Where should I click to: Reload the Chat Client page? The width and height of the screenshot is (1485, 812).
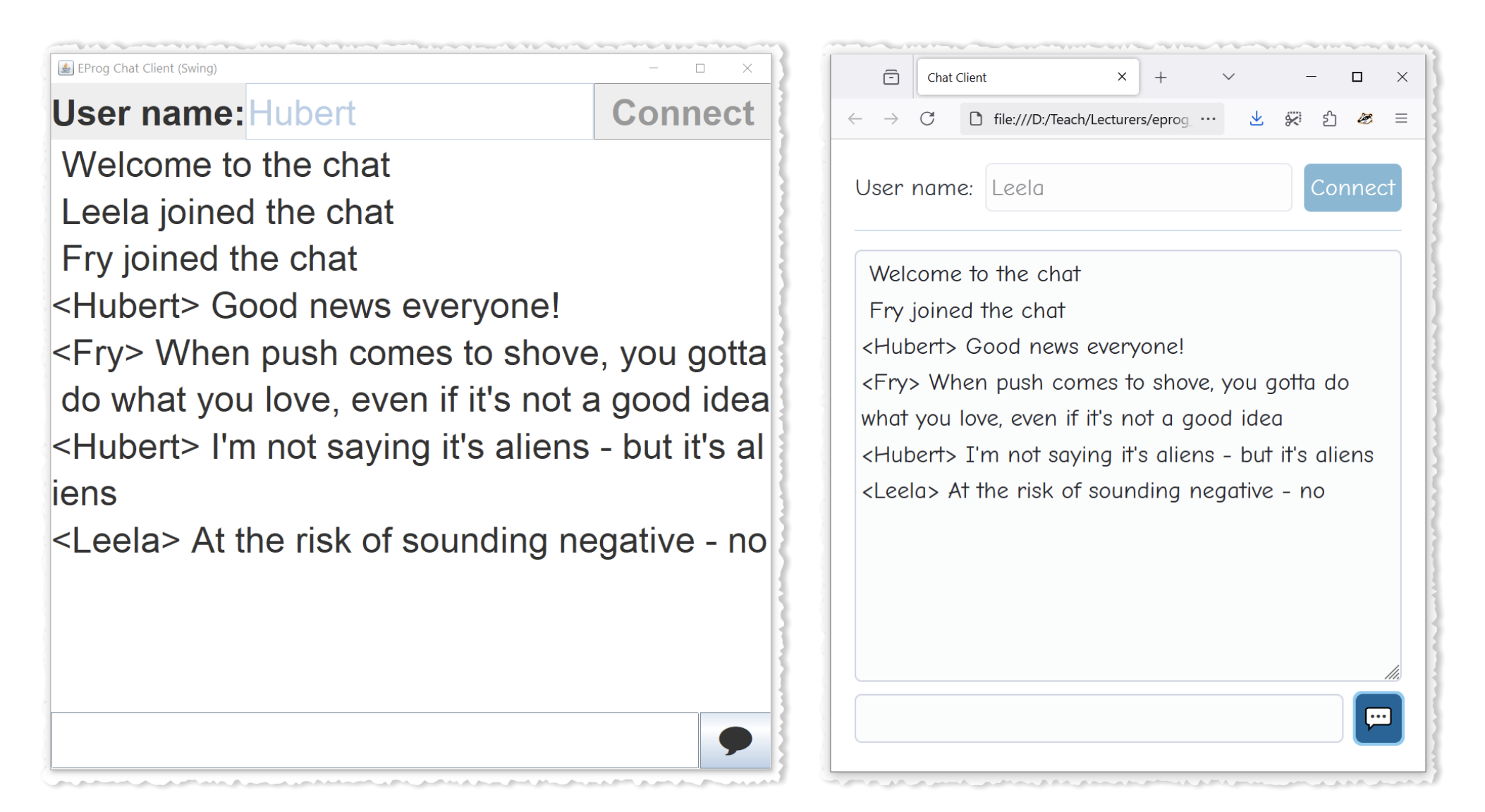coord(927,118)
